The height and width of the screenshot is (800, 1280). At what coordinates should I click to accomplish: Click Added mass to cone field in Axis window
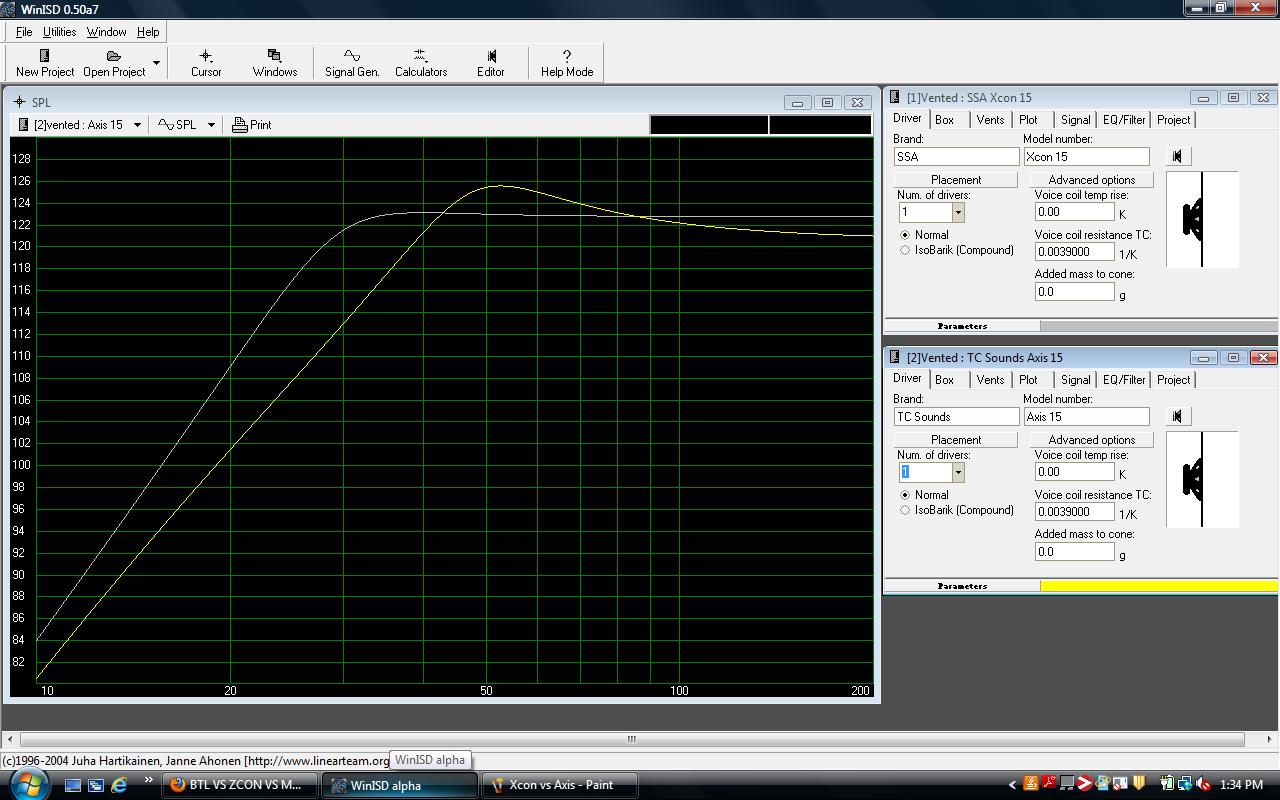point(1074,552)
